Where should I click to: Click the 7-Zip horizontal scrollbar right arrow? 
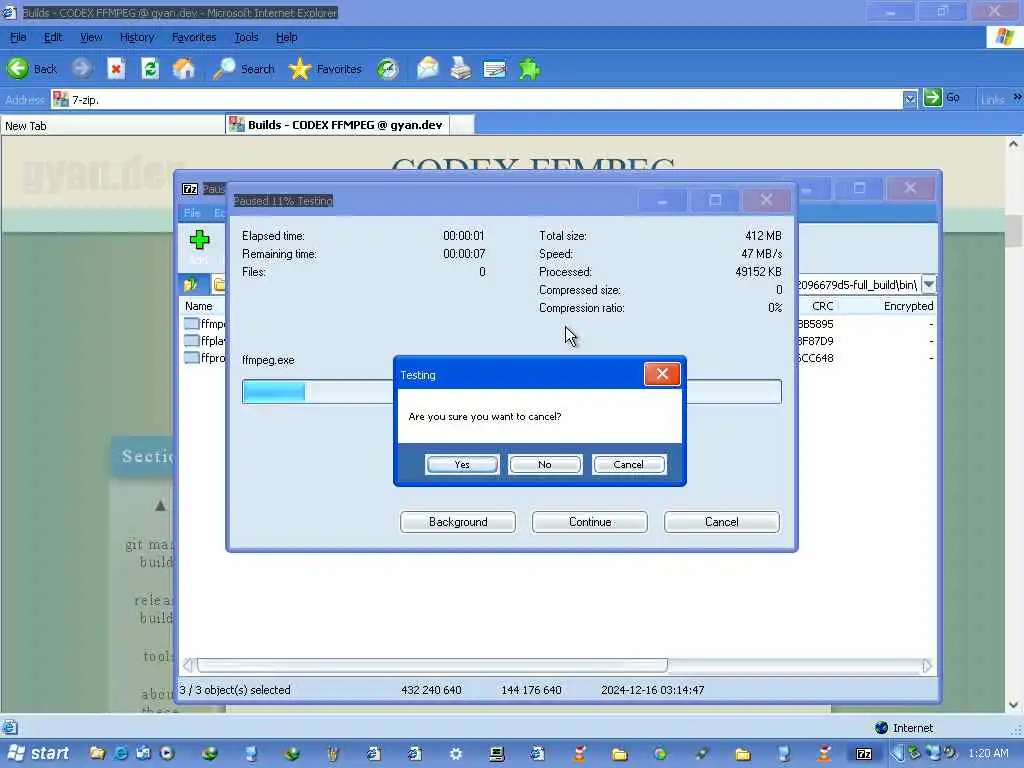tap(927, 665)
